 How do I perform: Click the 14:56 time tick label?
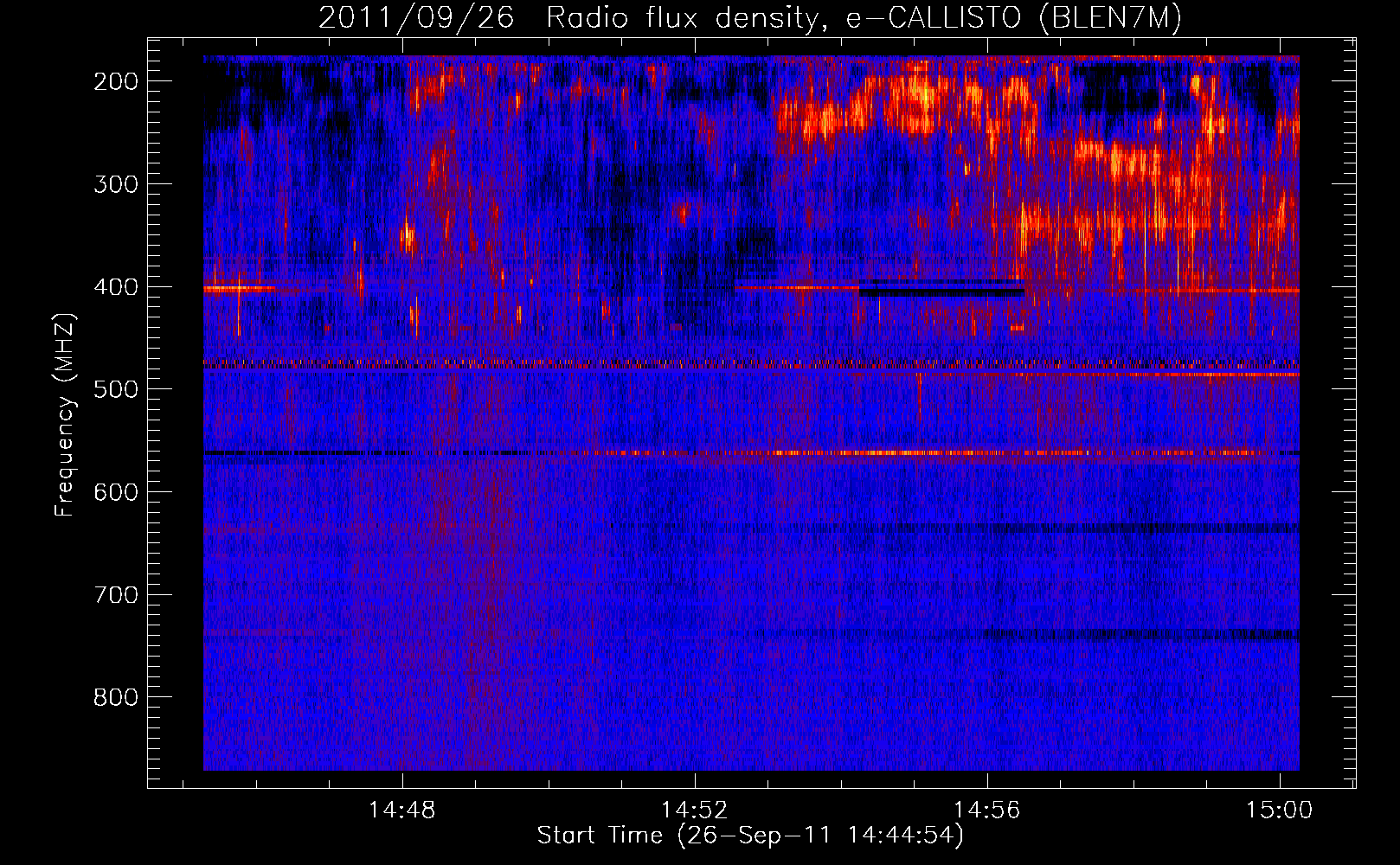[987, 811]
